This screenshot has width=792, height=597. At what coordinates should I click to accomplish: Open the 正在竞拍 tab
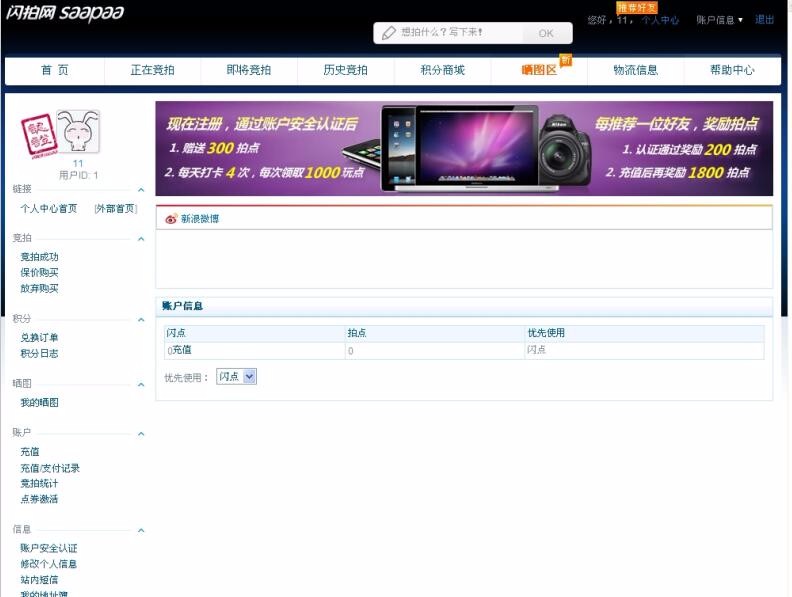(153, 70)
